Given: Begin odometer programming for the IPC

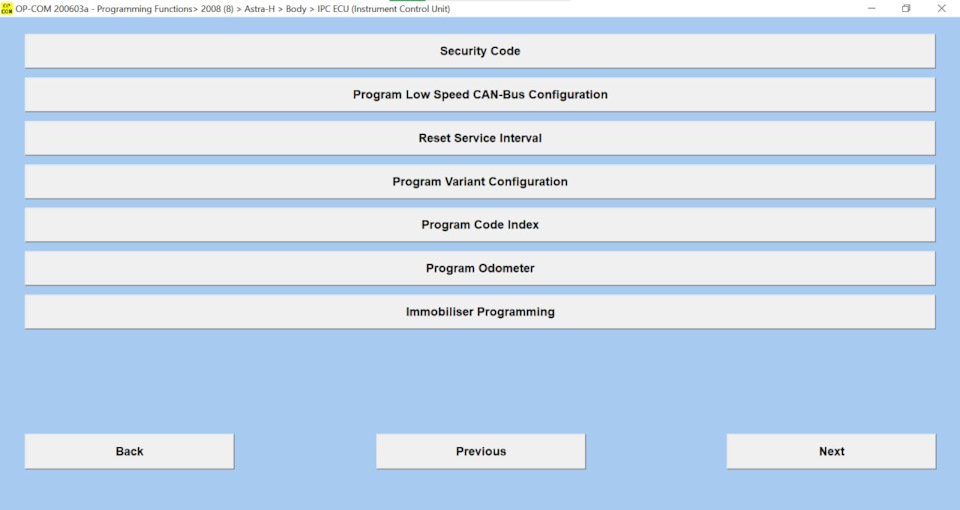Looking at the screenshot, I should [480, 268].
